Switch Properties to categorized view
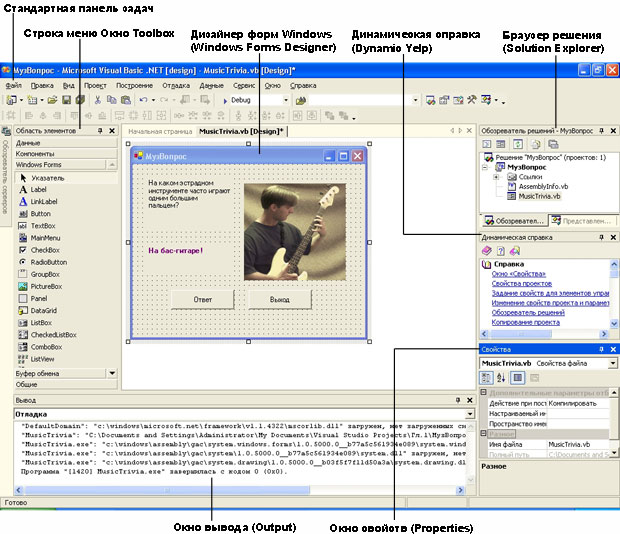The width and height of the screenshot is (620, 534). click(x=486, y=378)
